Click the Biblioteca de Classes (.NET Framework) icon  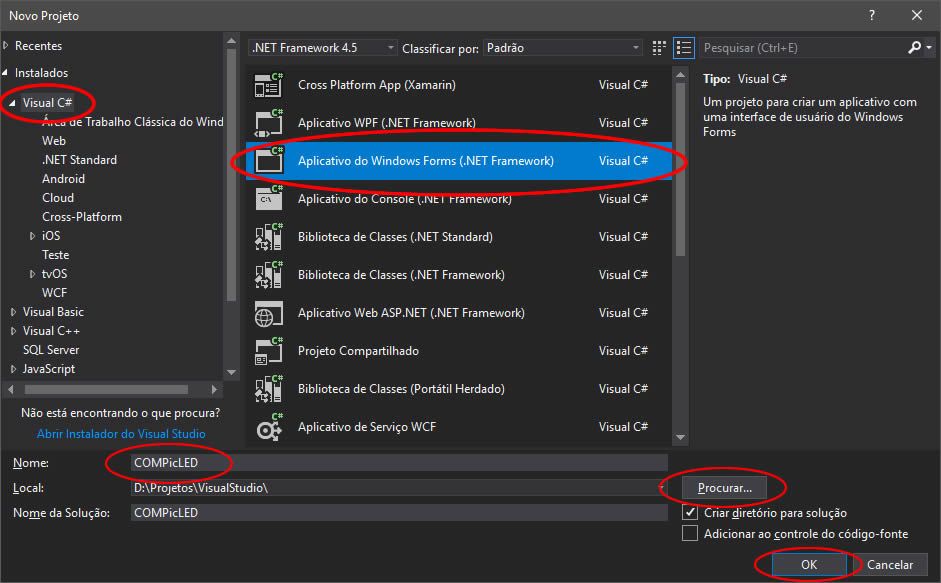click(268, 275)
